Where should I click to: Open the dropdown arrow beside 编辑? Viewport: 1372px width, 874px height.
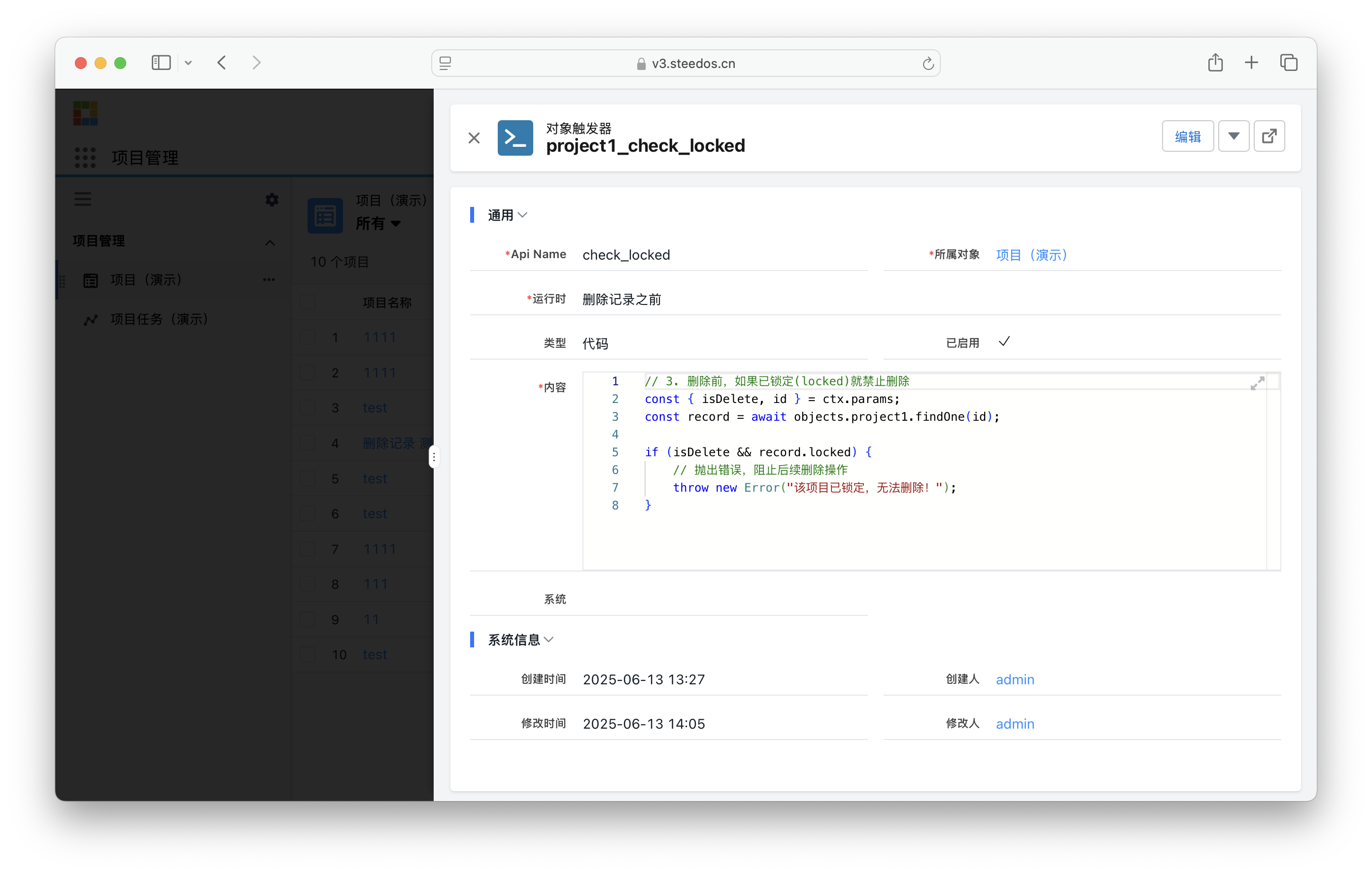1234,136
